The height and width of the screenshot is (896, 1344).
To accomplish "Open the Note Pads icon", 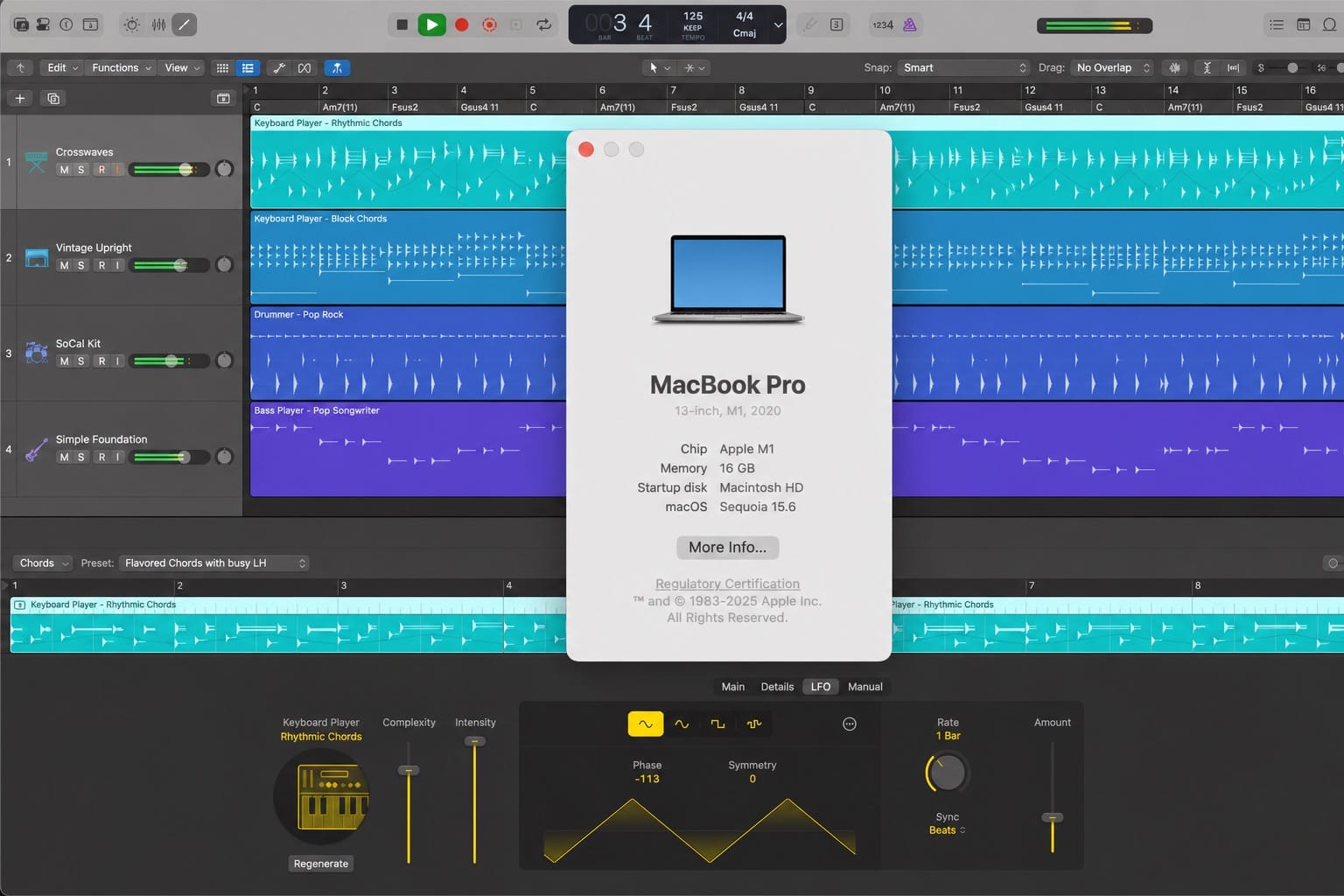I will 1303,24.
